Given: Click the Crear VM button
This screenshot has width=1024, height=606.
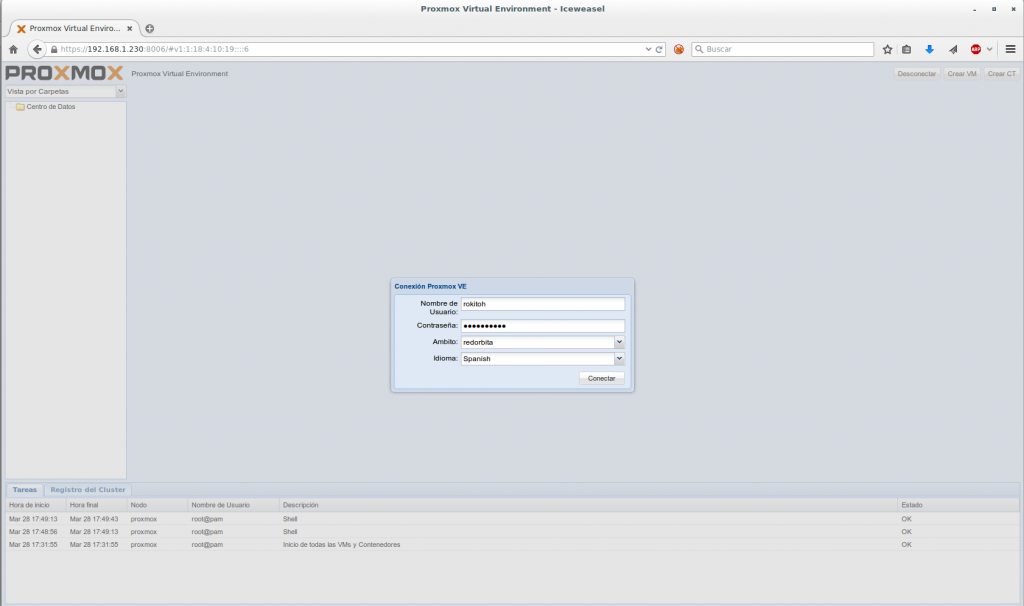Looking at the screenshot, I should point(961,74).
